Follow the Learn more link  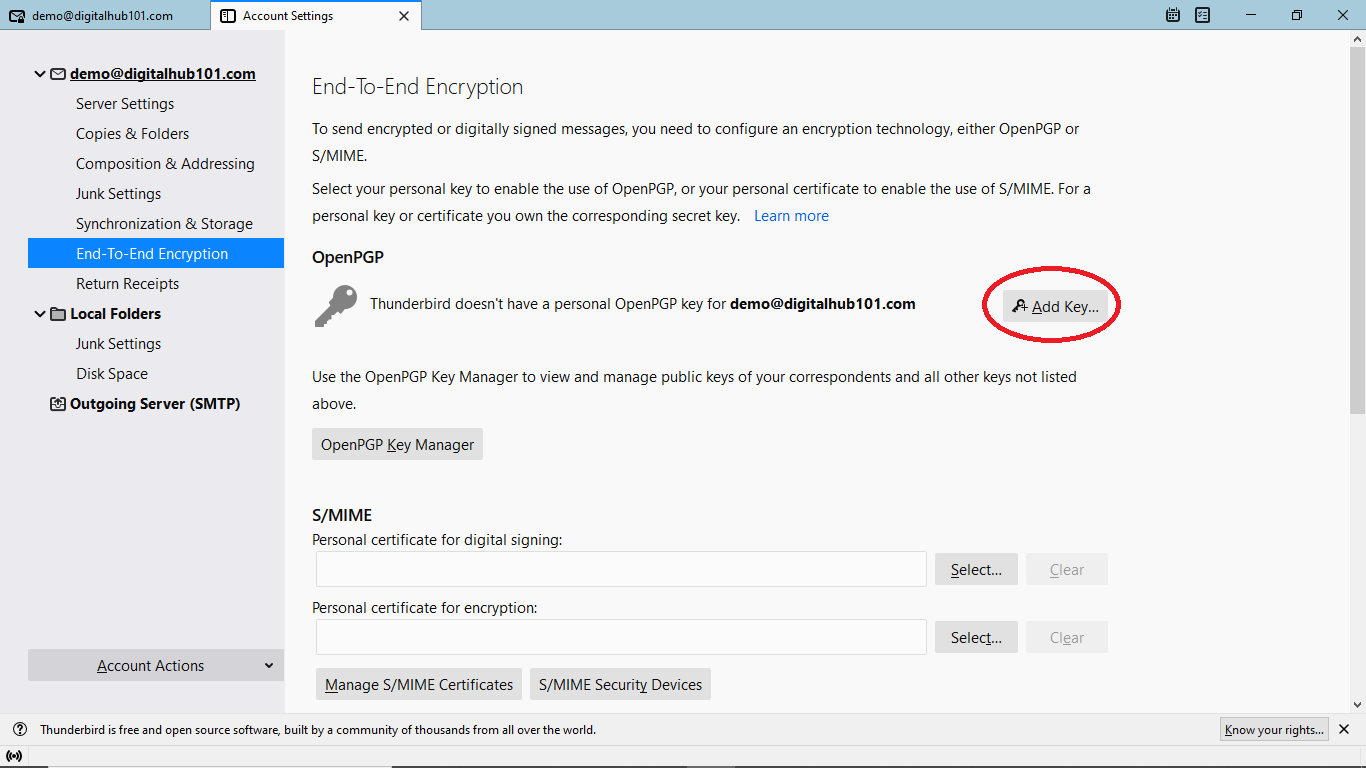pos(791,216)
